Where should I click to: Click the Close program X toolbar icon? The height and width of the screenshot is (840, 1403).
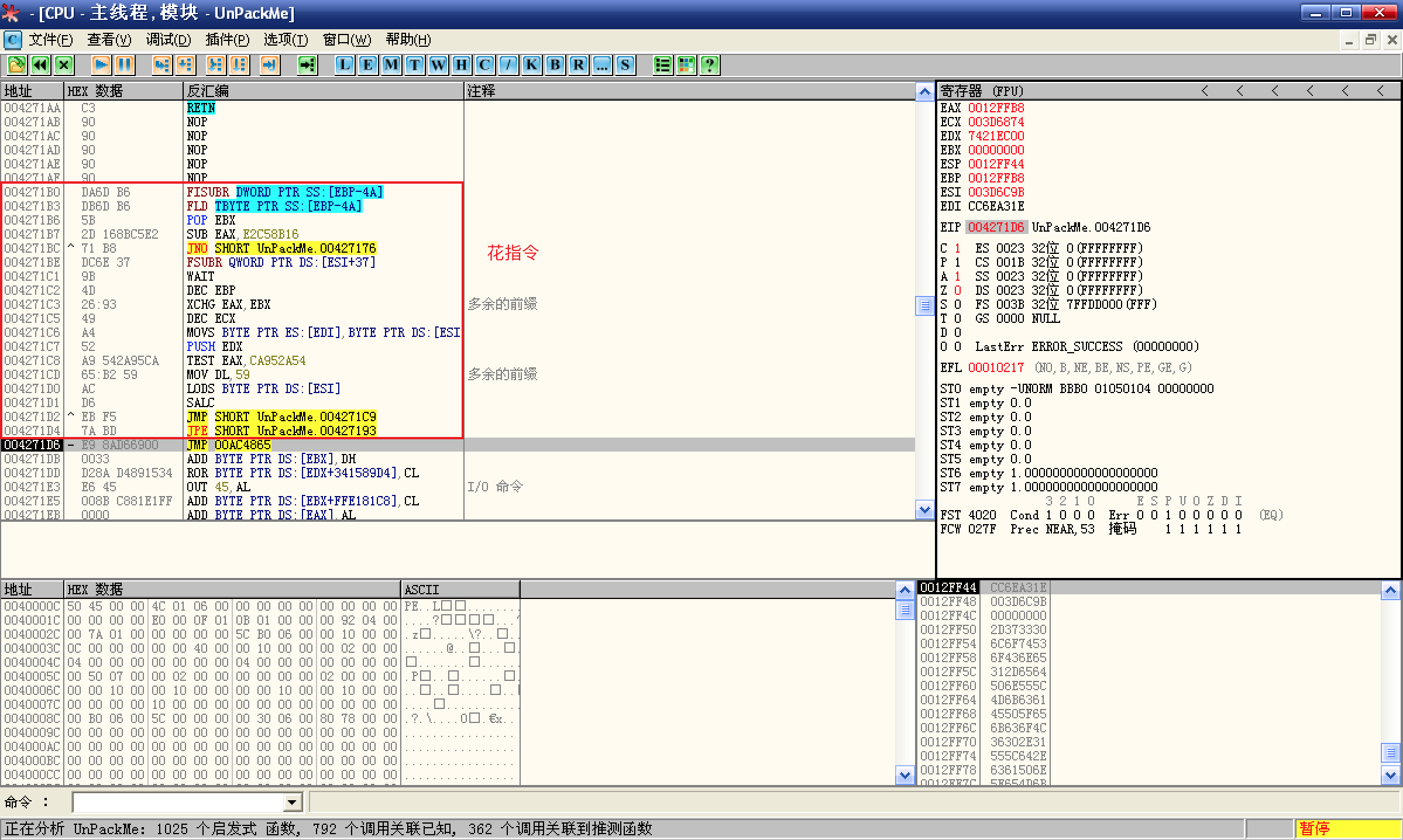tap(64, 64)
